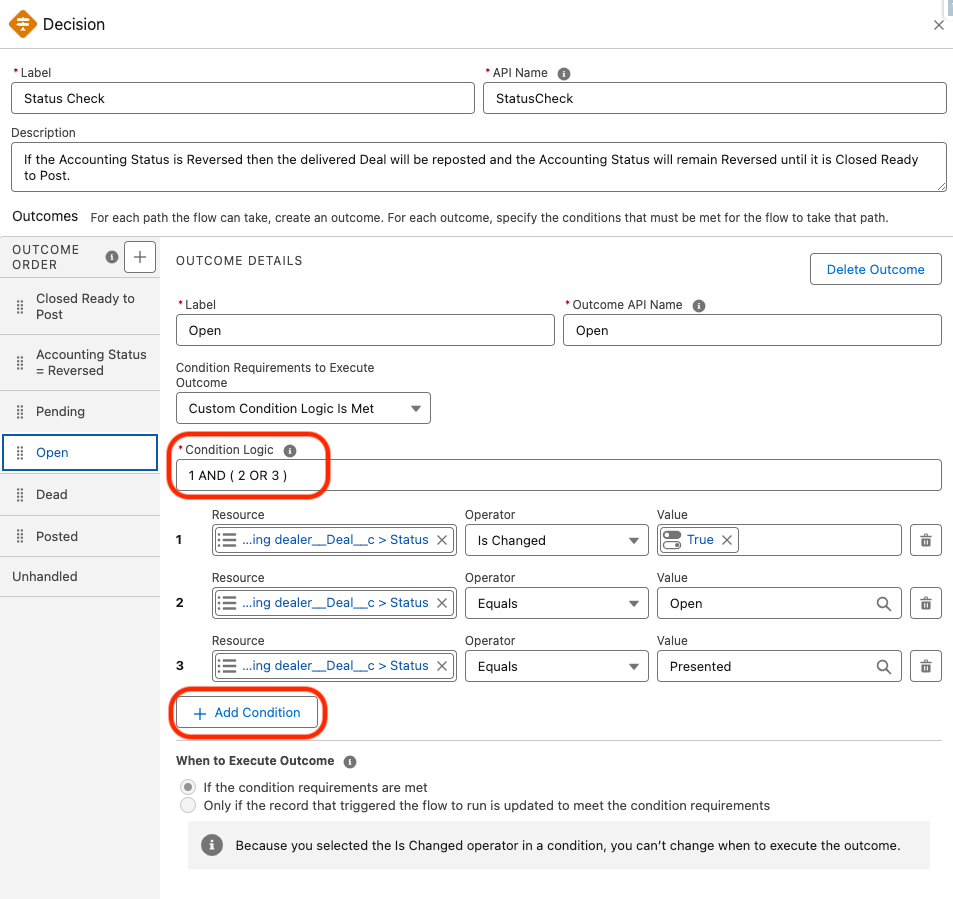953x899 pixels.
Task: Select Closed Ready to Post outcome
Action: [x=80, y=306]
